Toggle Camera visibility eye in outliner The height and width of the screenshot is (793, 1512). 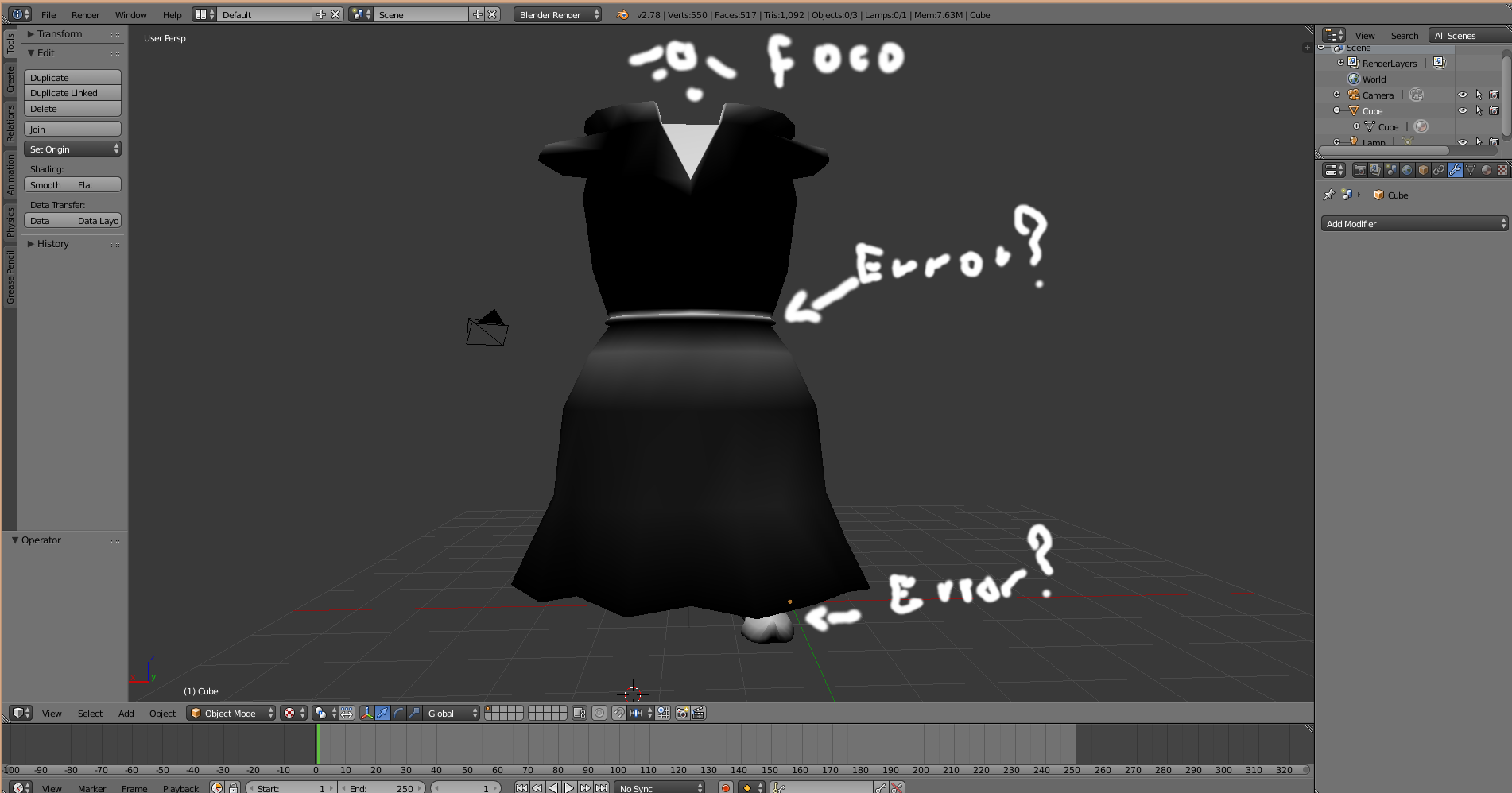(1463, 95)
